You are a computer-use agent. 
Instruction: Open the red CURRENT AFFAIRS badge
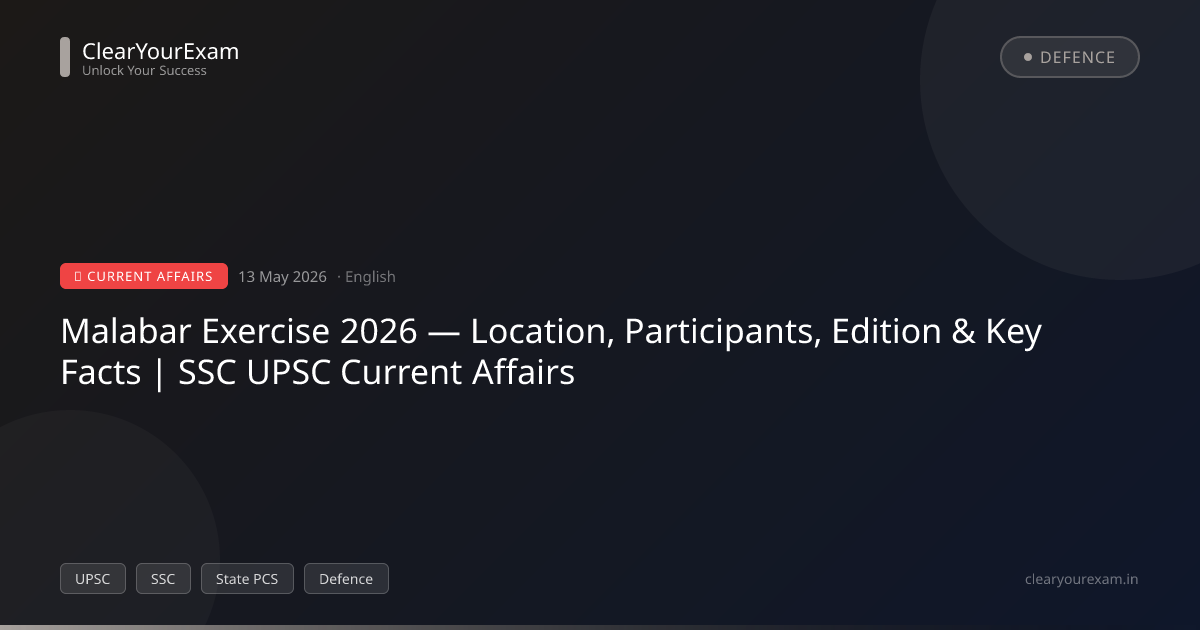144,276
